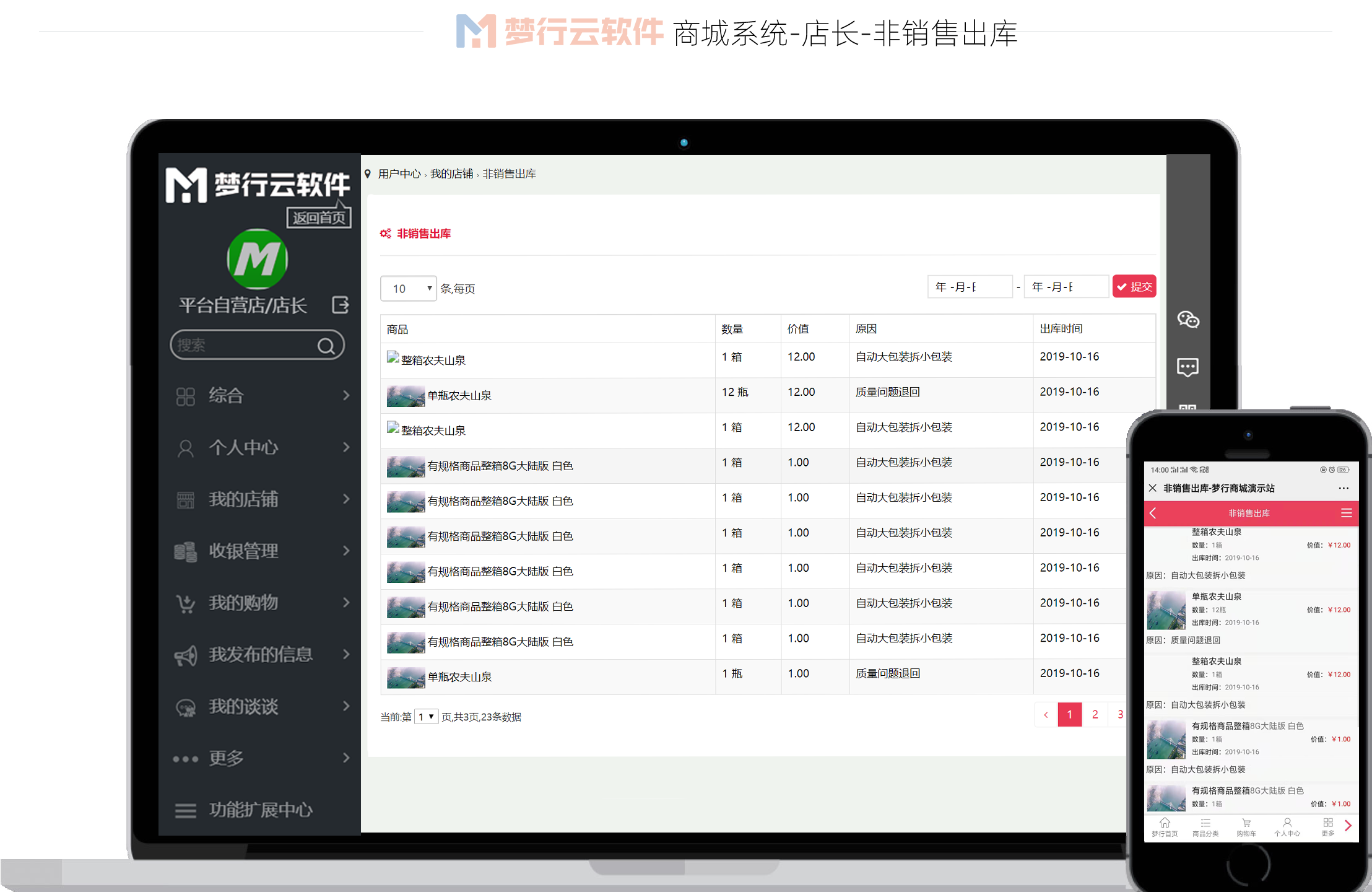
Task: Open the 10 条/每页 page size dropdown
Action: coord(408,289)
